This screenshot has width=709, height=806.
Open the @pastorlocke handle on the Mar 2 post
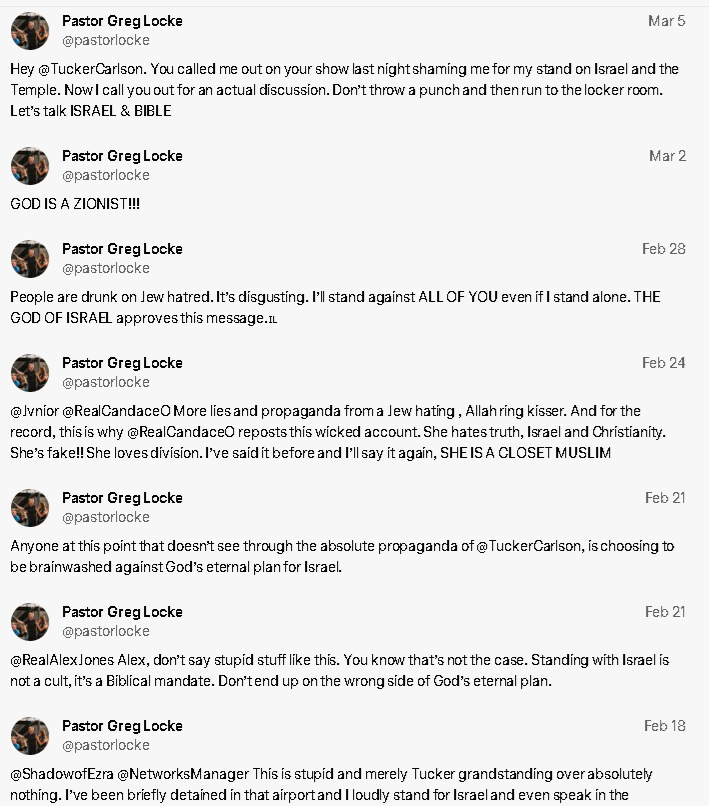pos(106,175)
